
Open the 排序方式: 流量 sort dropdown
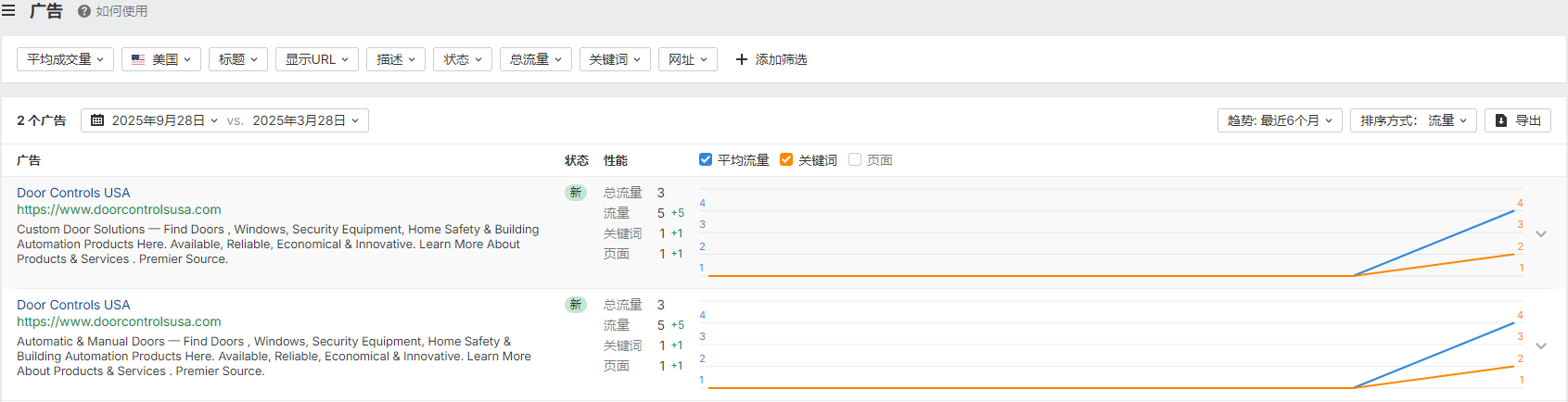tap(1412, 120)
